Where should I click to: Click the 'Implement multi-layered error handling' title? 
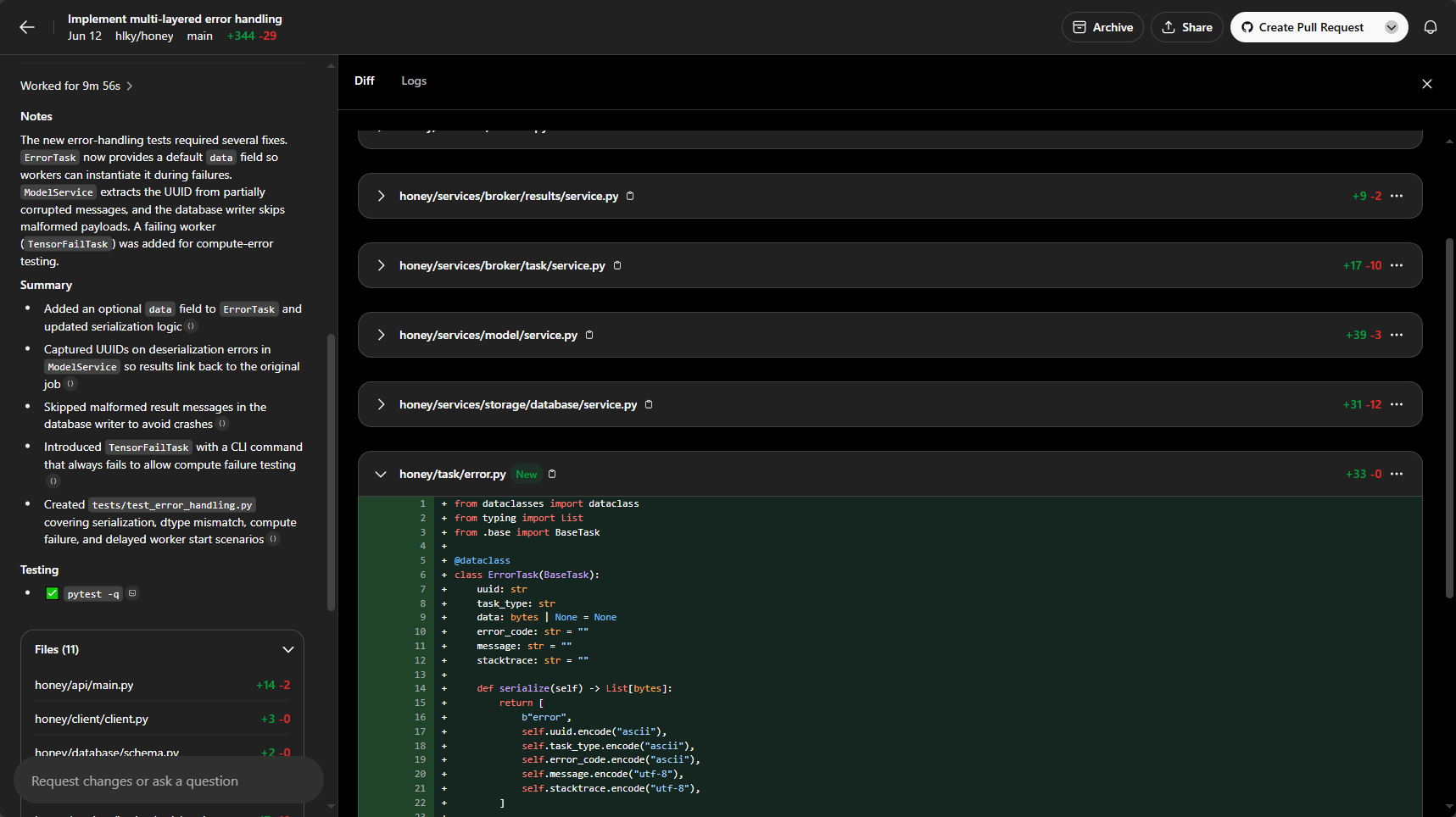coord(175,19)
